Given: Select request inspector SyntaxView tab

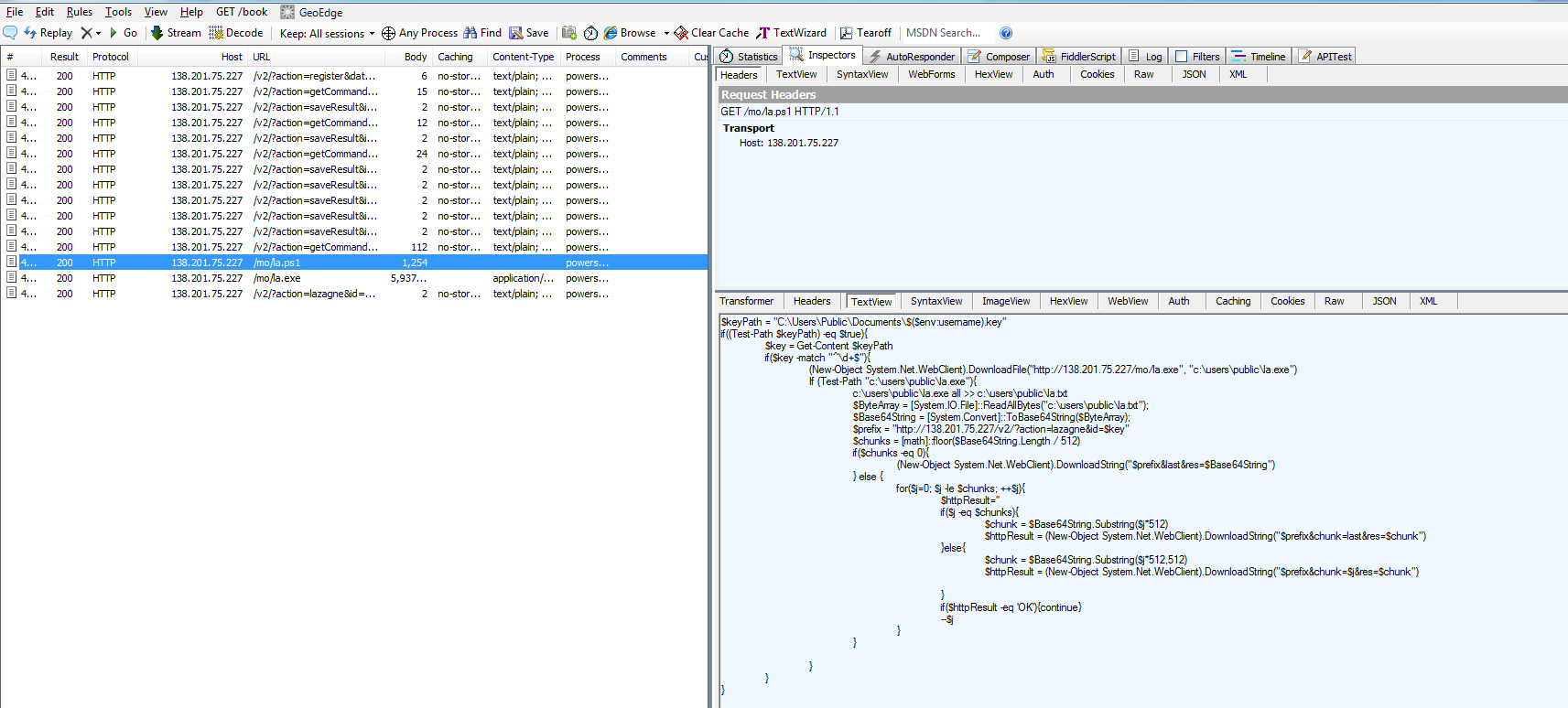Looking at the screenshot, I should pyautogui.click(x=862, y=75).
